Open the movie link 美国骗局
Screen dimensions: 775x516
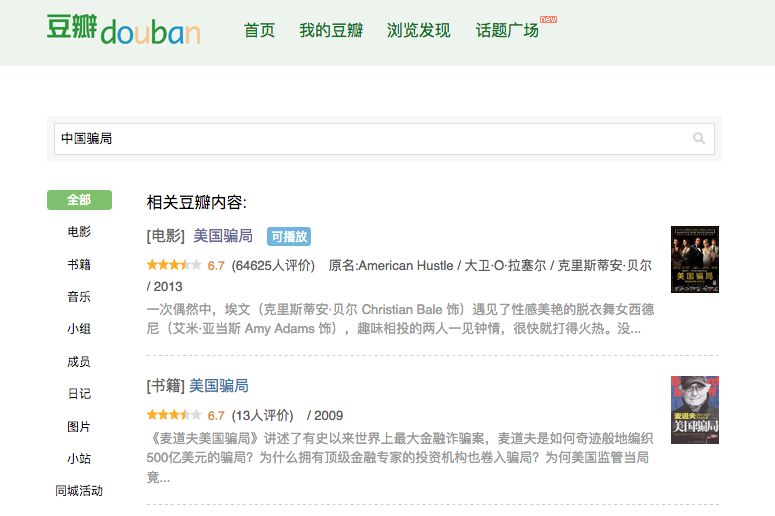pyautogui.click(x=223, y=236)
